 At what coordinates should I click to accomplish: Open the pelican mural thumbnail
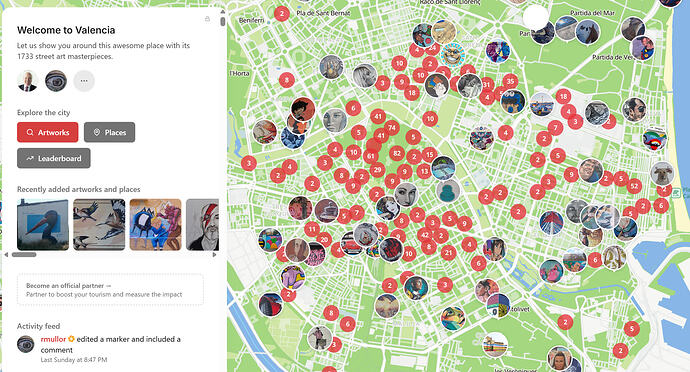43,225
